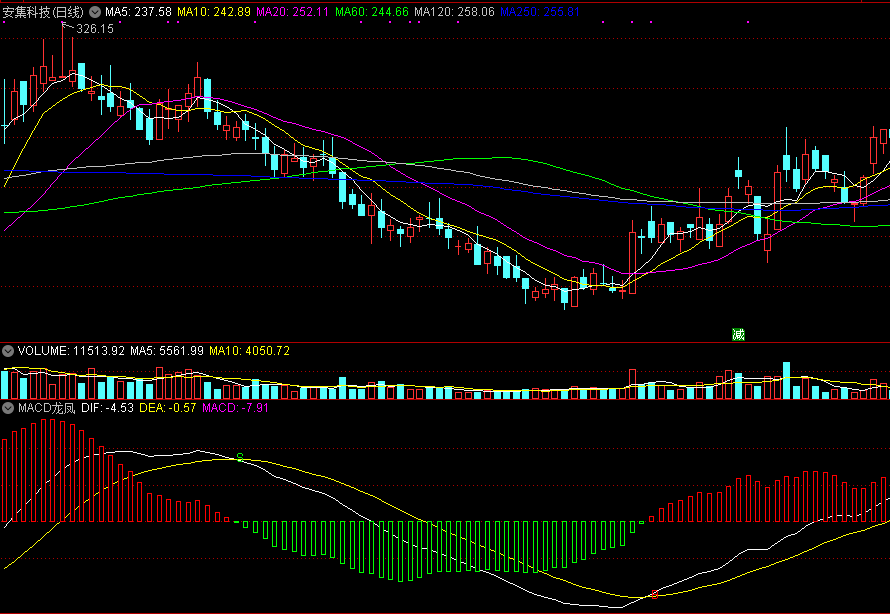The height and width of the screenshot is (614, 890).
Task: Open the VOLUME indicator dropdown arrow
Action: click(x=8, y=351)
